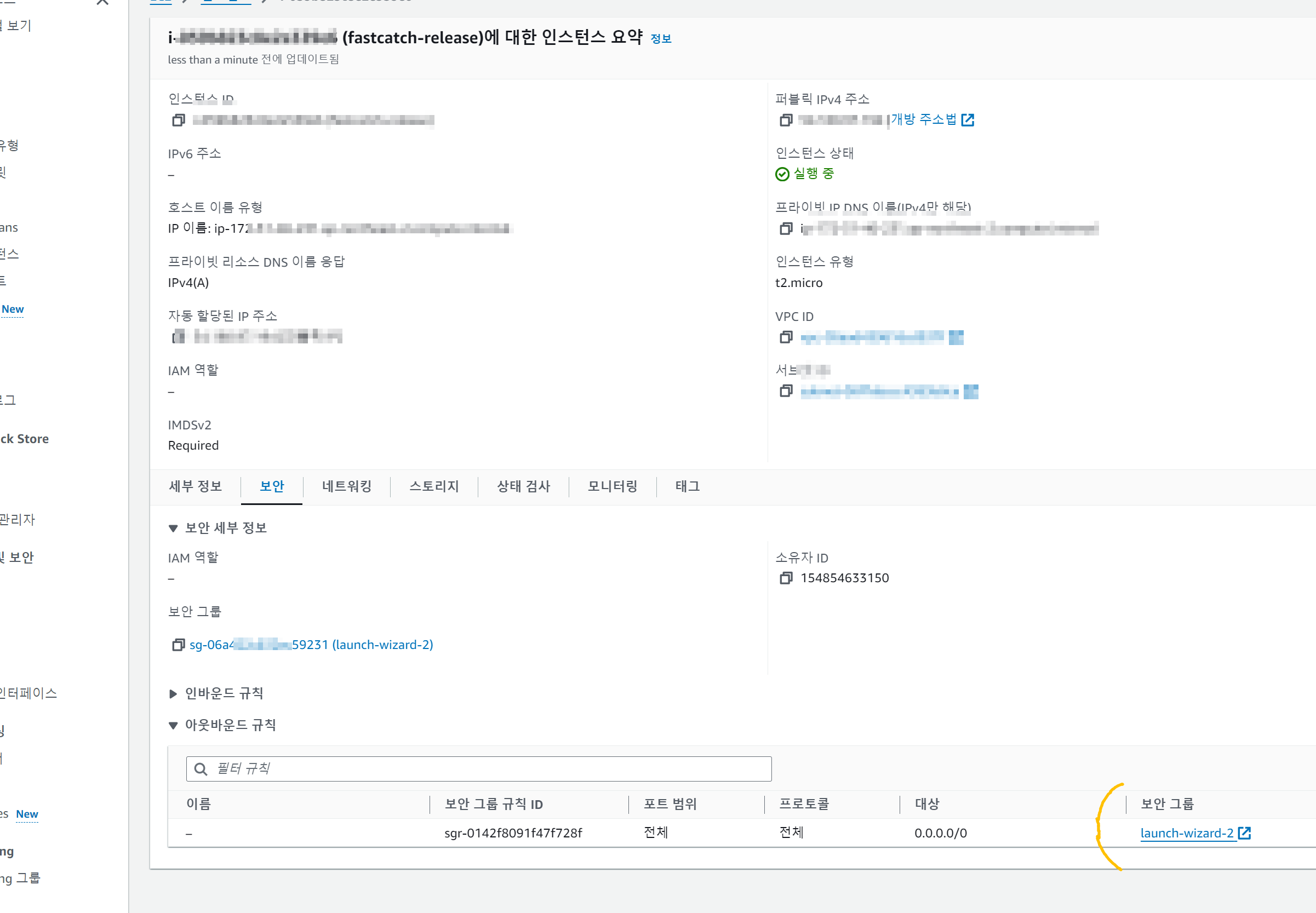Open the 정보 link beside instance summary
The height and width of the screenshot is (913, 1316).
661,39
